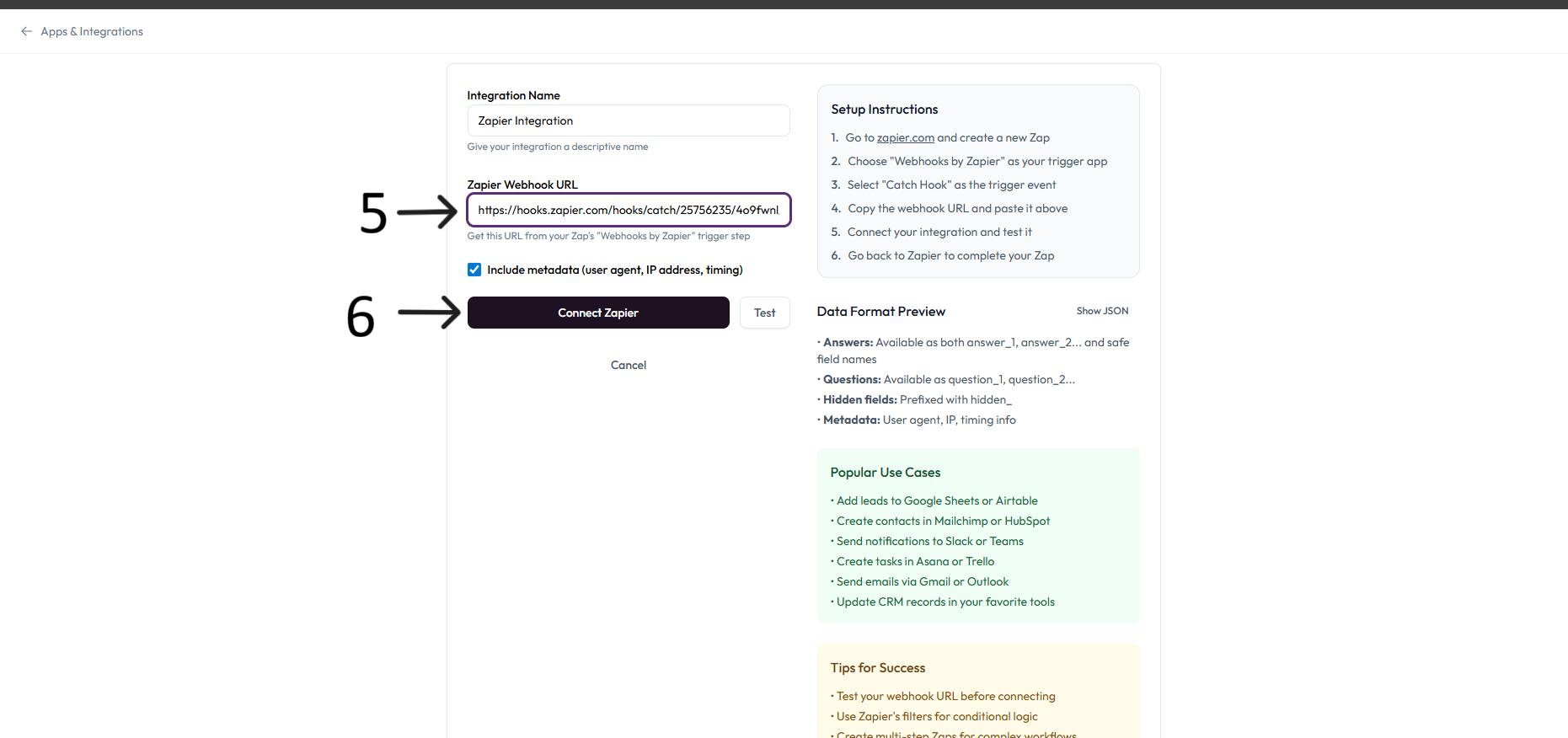Click the 'Hidden fields: Prefixed with hidden_' line
Viewport: 1568px width, 738px height.
pos(915,399)
